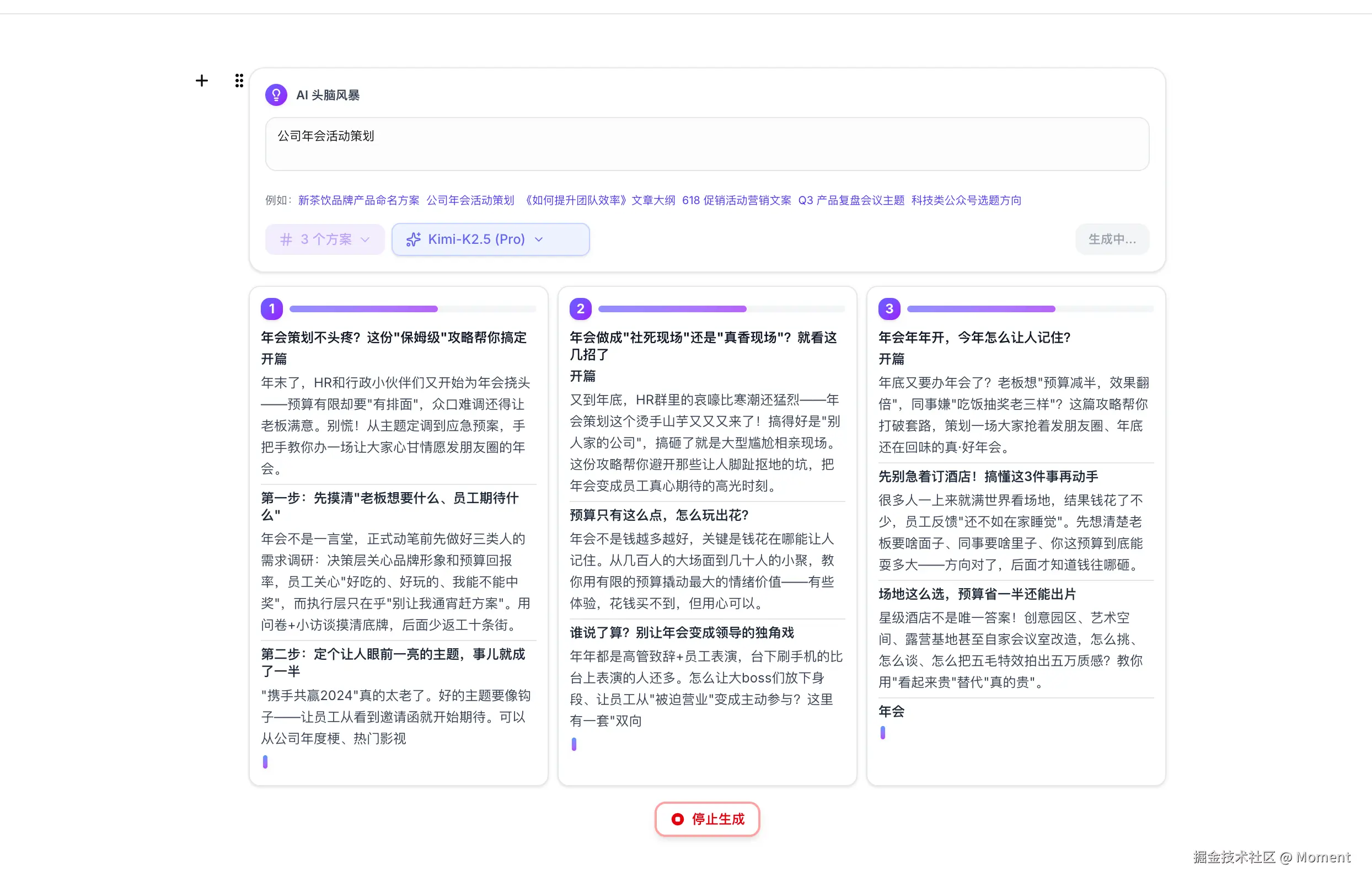
Task: Open the Q3 产品复盘会议主题 example
Action: click(851, 200)
